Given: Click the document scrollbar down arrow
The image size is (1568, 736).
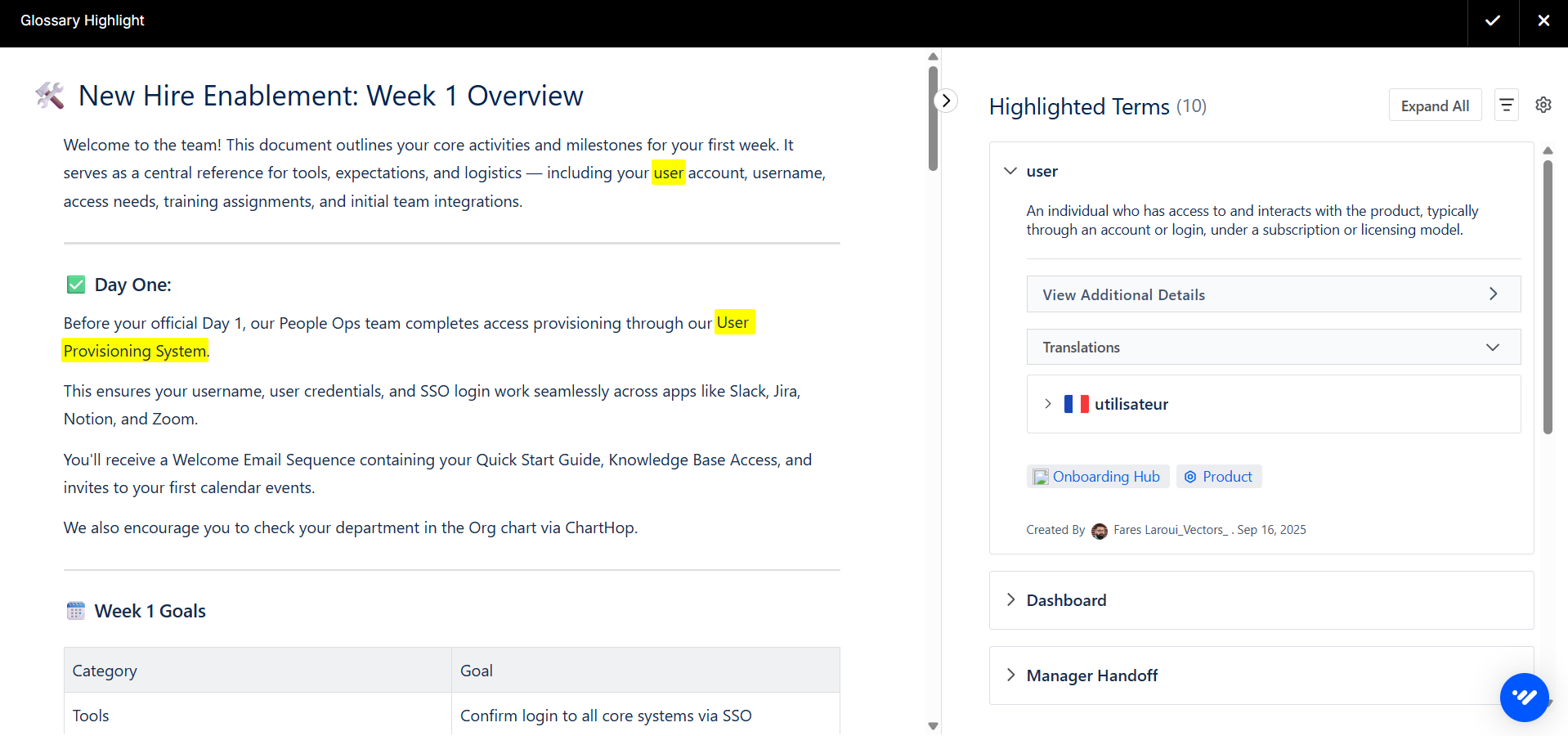Looking at the screenshot, I should tap(933, 726).
